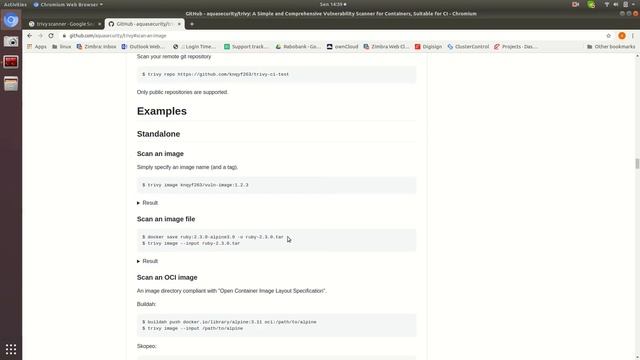
Task: Go back using the browser back arrow
Action: [x=29, y=36]
